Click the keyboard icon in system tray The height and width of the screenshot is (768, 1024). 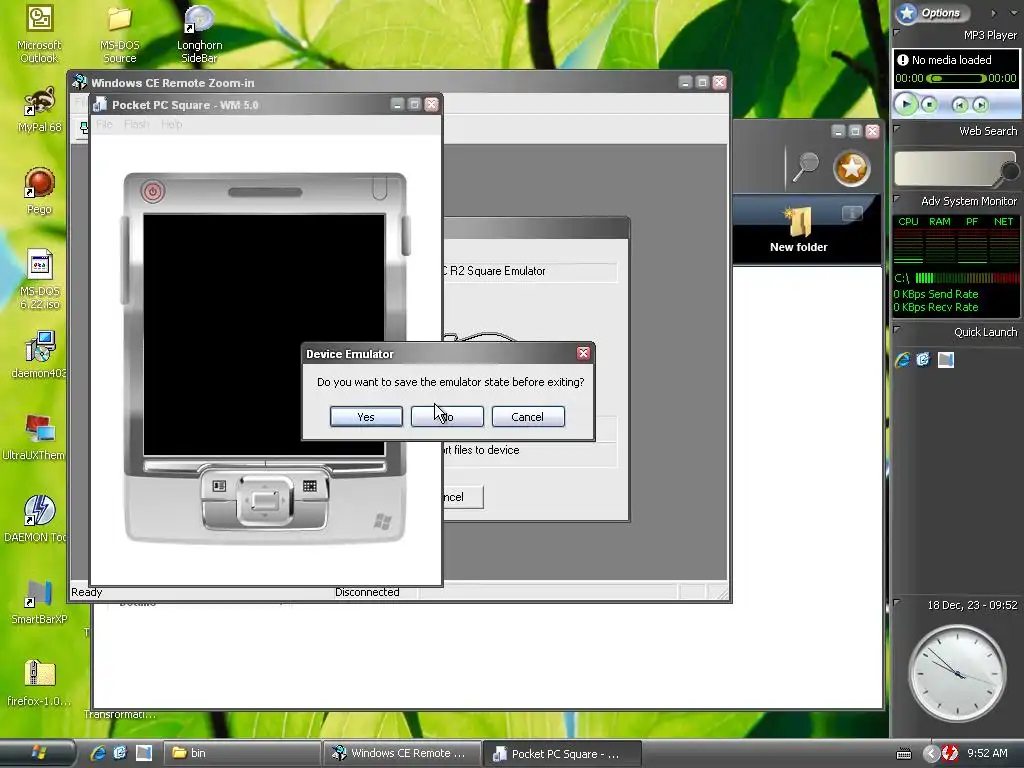[904, 754]
